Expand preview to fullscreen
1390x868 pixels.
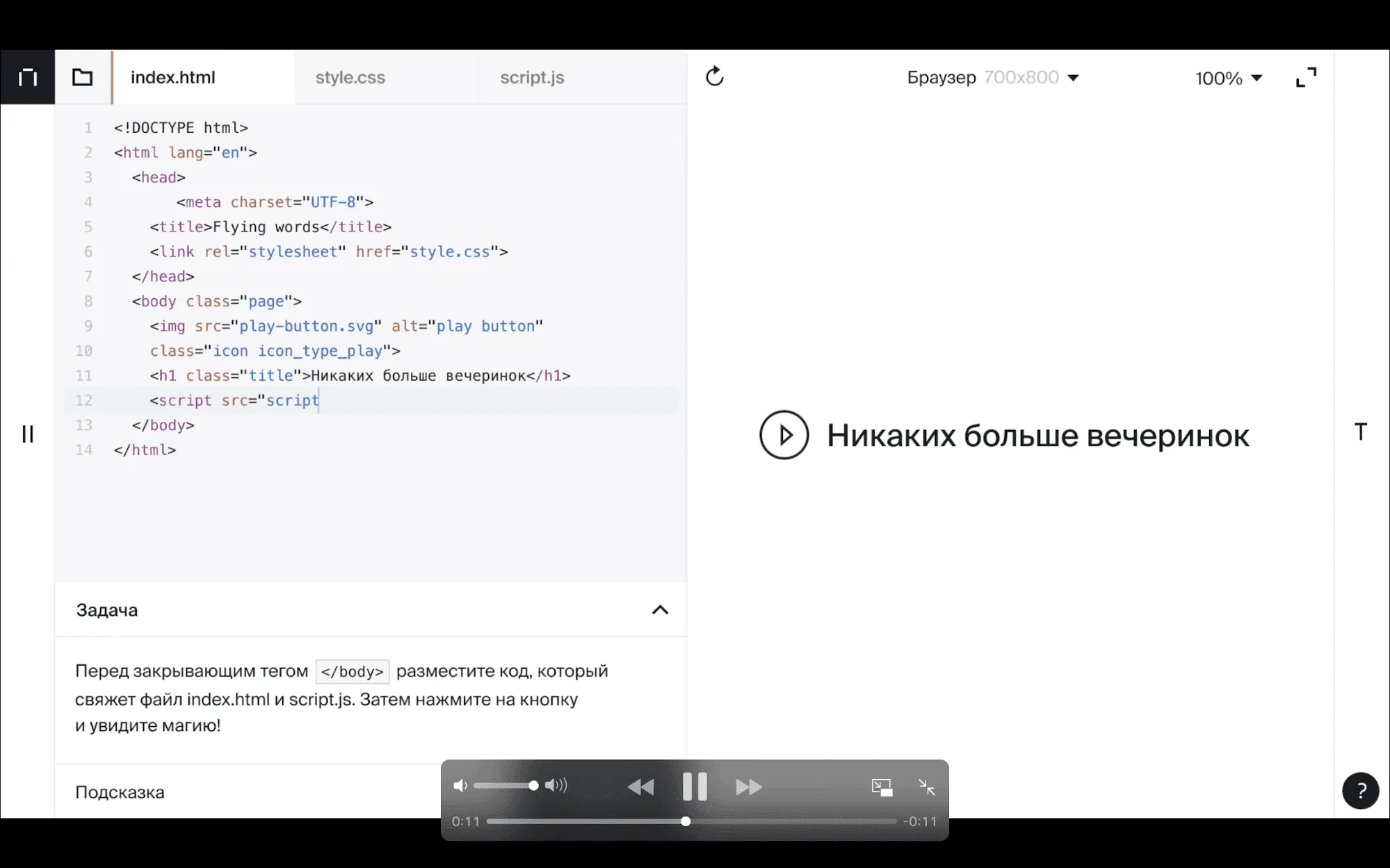[1307, 77]
